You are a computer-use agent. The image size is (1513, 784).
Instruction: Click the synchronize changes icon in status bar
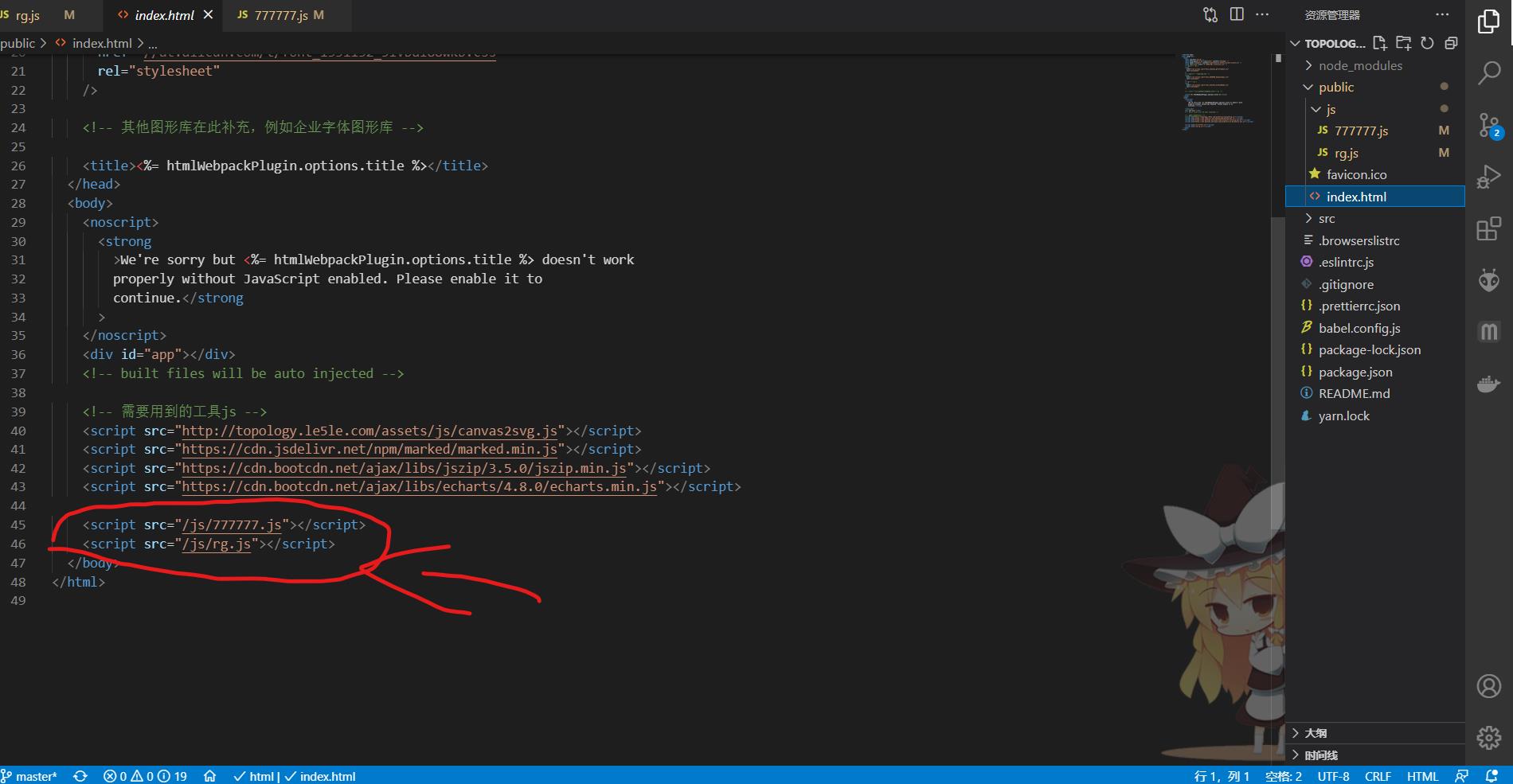[80, 776]
